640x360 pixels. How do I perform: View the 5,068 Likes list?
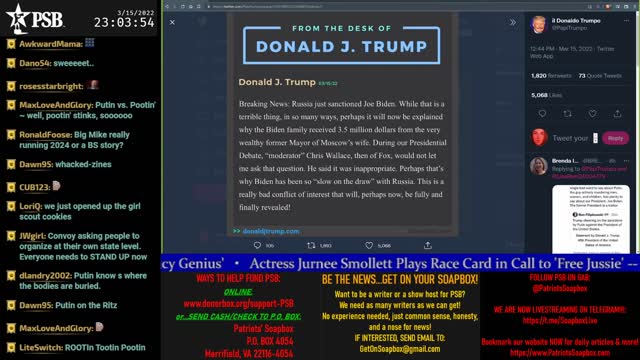tap(546, 95)
